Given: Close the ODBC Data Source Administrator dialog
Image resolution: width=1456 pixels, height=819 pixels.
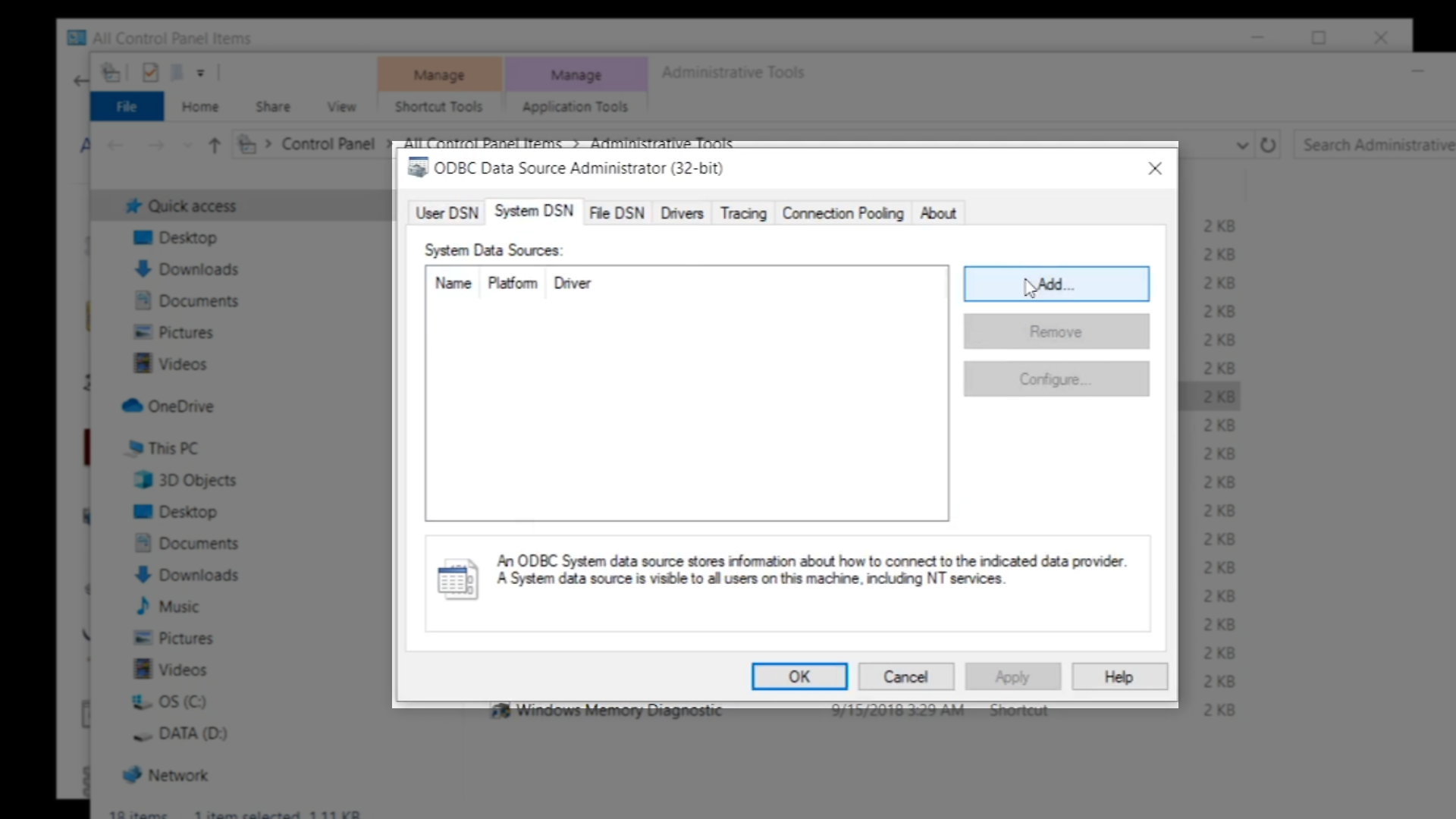Looking at the screenshot, I should pos(1154,168).
